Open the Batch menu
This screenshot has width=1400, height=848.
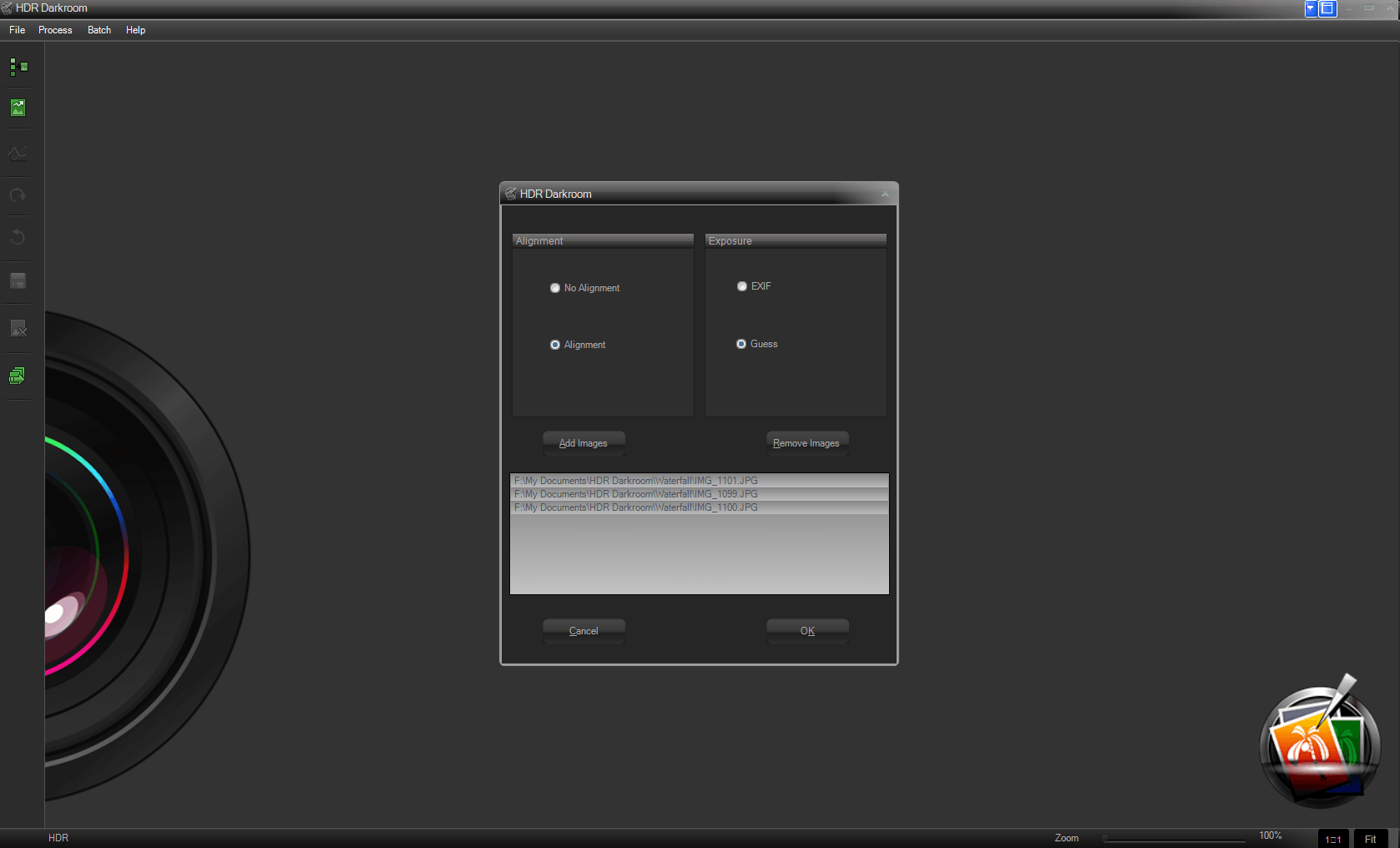tap(99, 30)
